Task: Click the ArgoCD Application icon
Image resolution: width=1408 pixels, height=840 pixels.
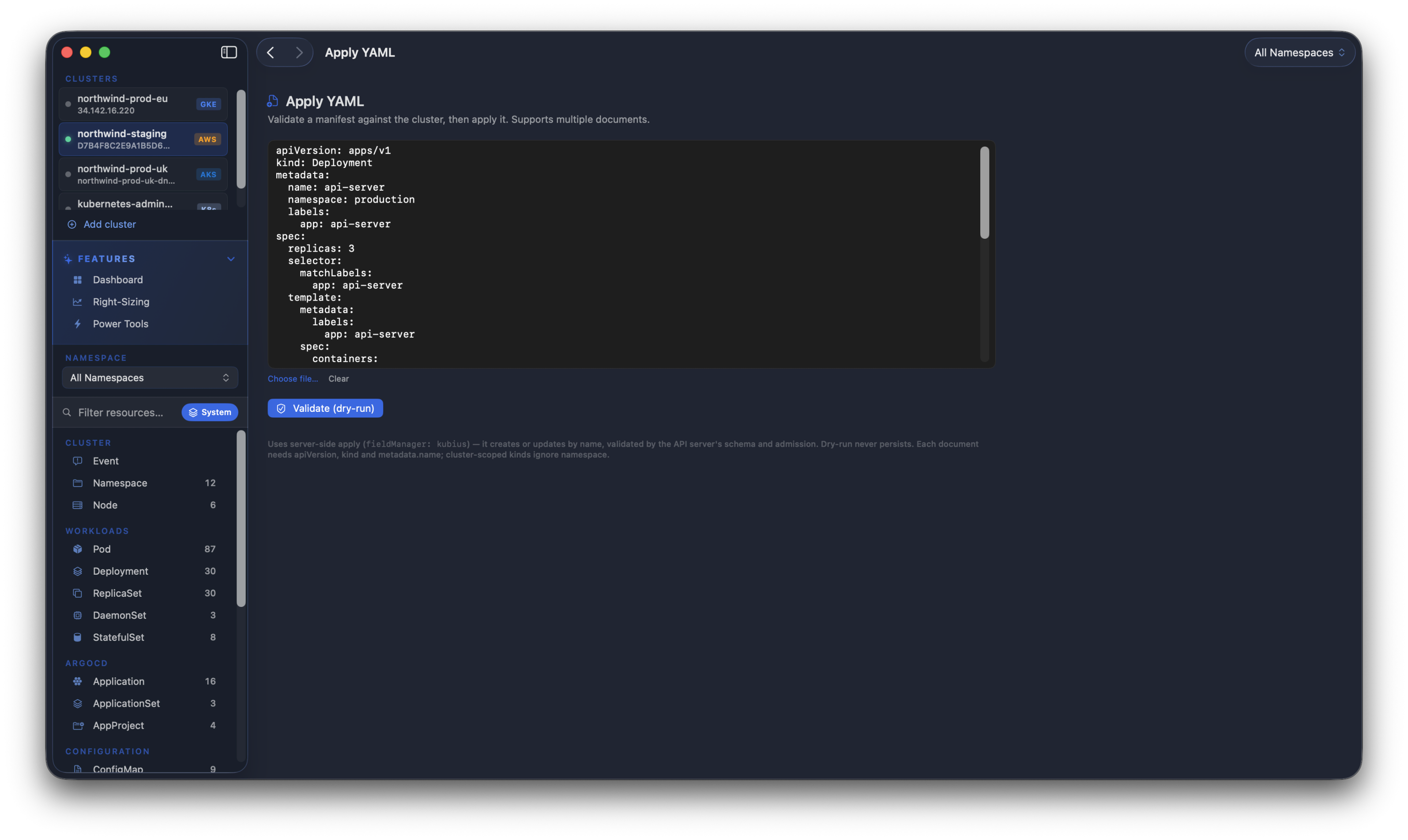Action: [78, 682]
